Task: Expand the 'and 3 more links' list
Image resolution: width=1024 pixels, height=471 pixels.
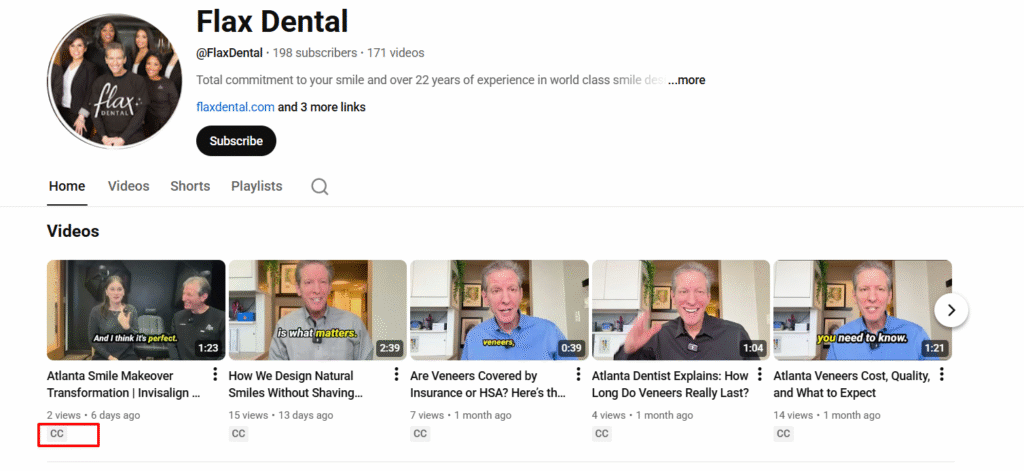Action: 321,107
